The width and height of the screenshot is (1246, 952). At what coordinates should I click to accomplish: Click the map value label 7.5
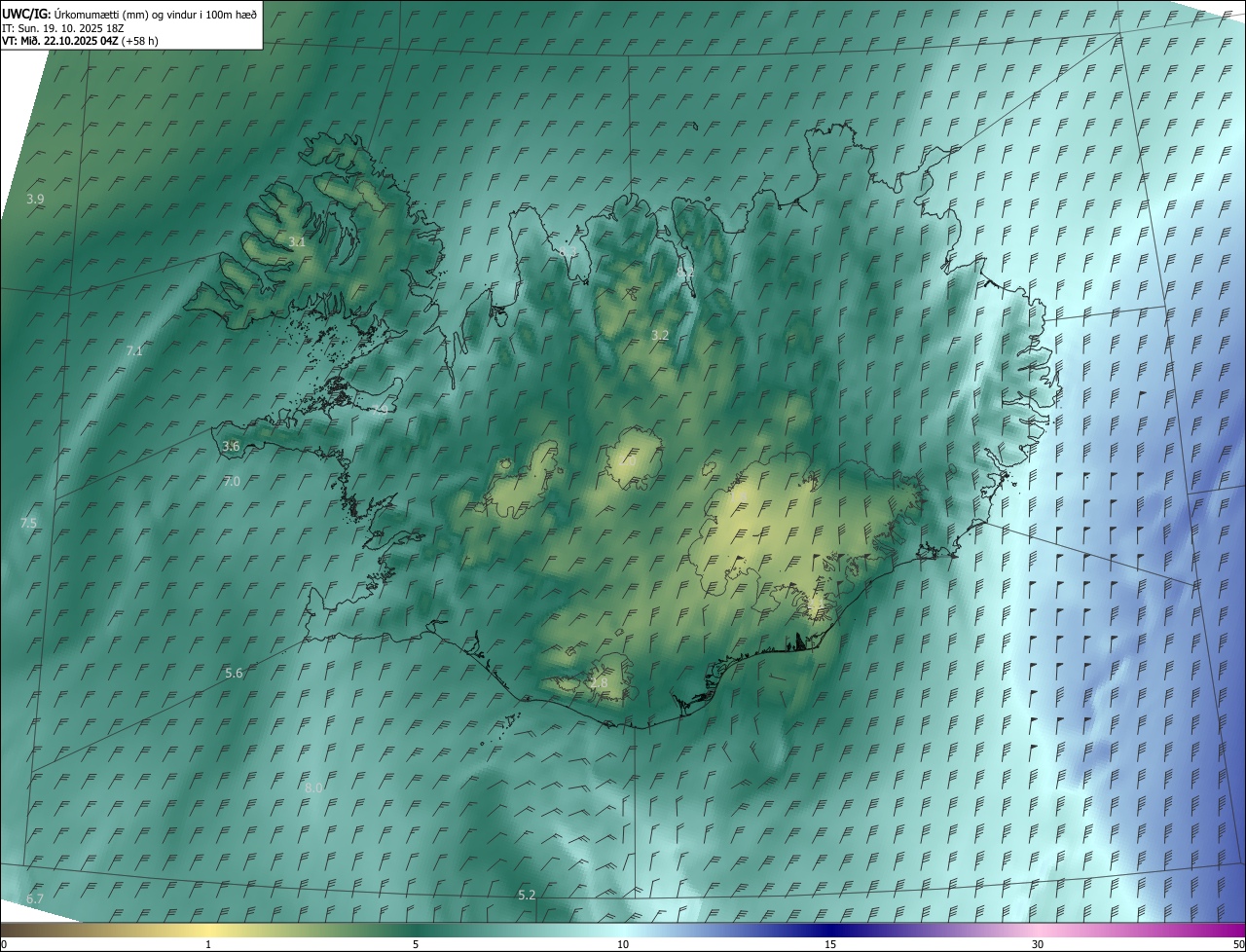coord(28,523)
